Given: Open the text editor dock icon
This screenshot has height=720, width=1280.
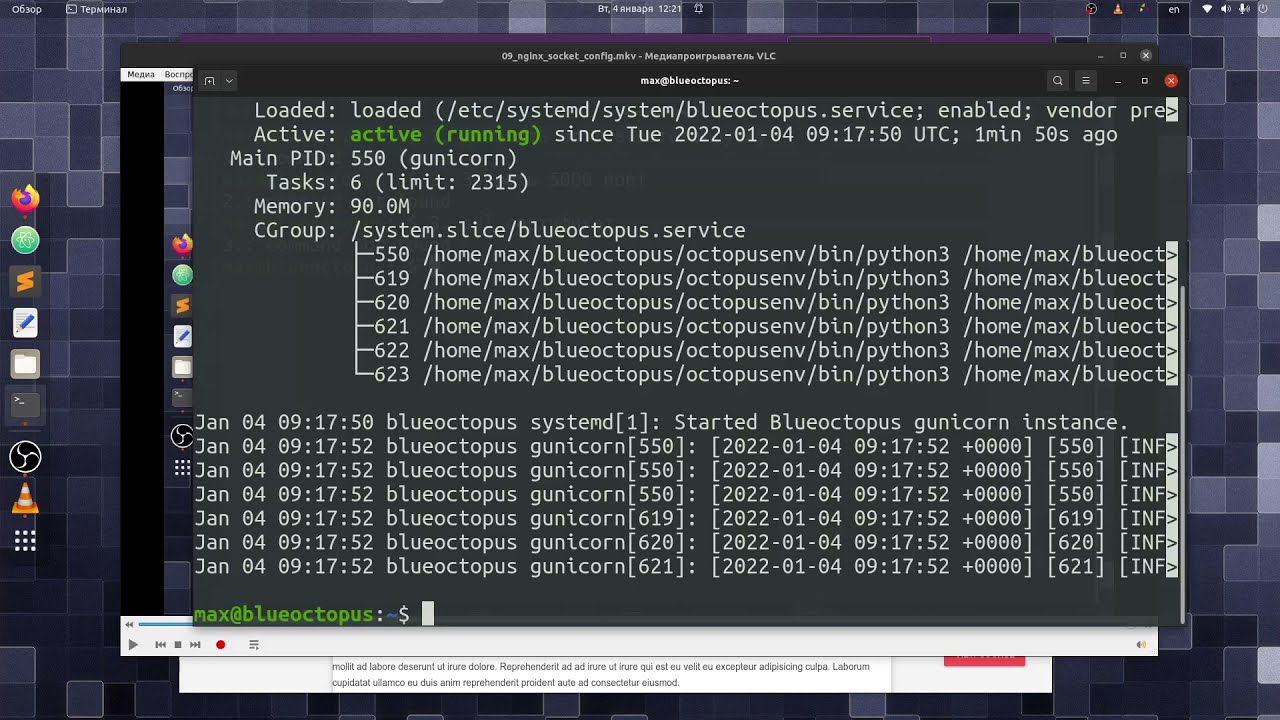Looking at the screenshot, I should click(25, 323).
